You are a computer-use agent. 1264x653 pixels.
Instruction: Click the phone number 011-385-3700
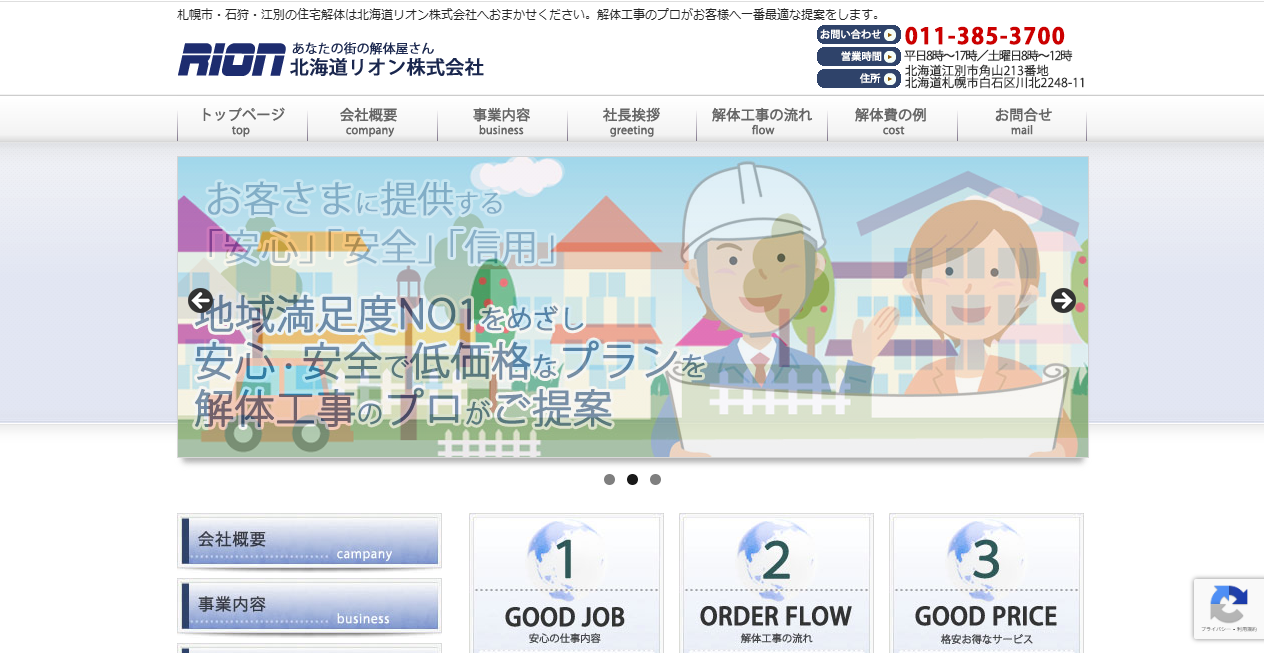tap(984, 34)
